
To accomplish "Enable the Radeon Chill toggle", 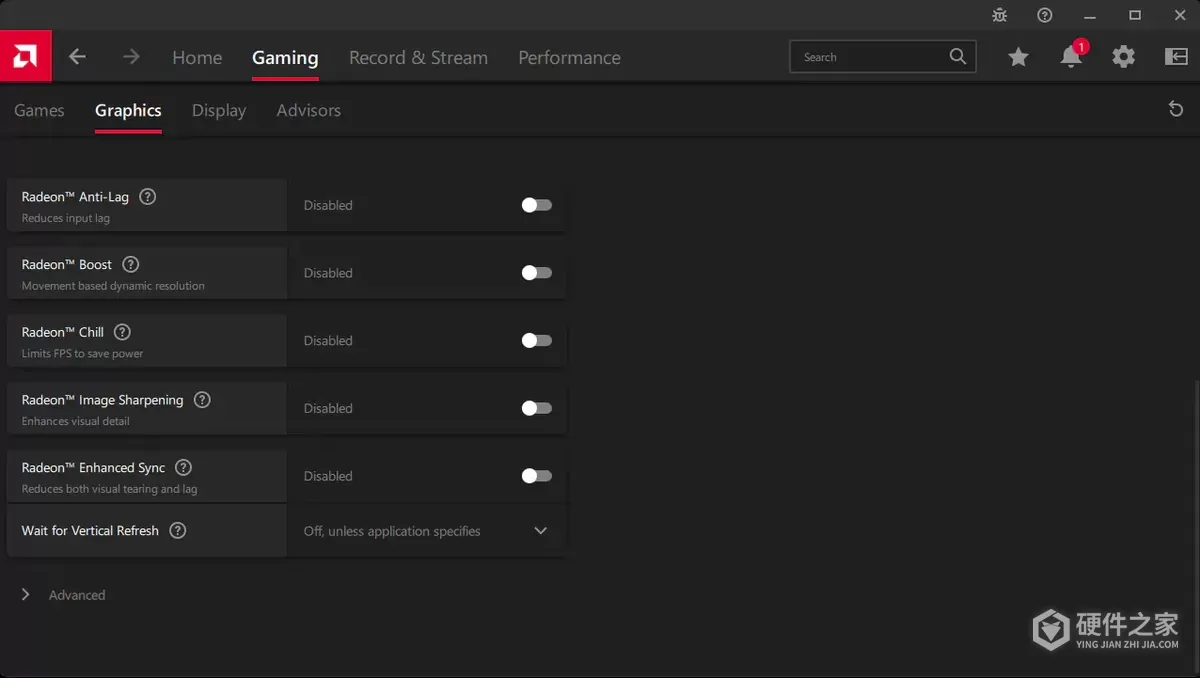I will pyautogui.click(x=537, y=341).
